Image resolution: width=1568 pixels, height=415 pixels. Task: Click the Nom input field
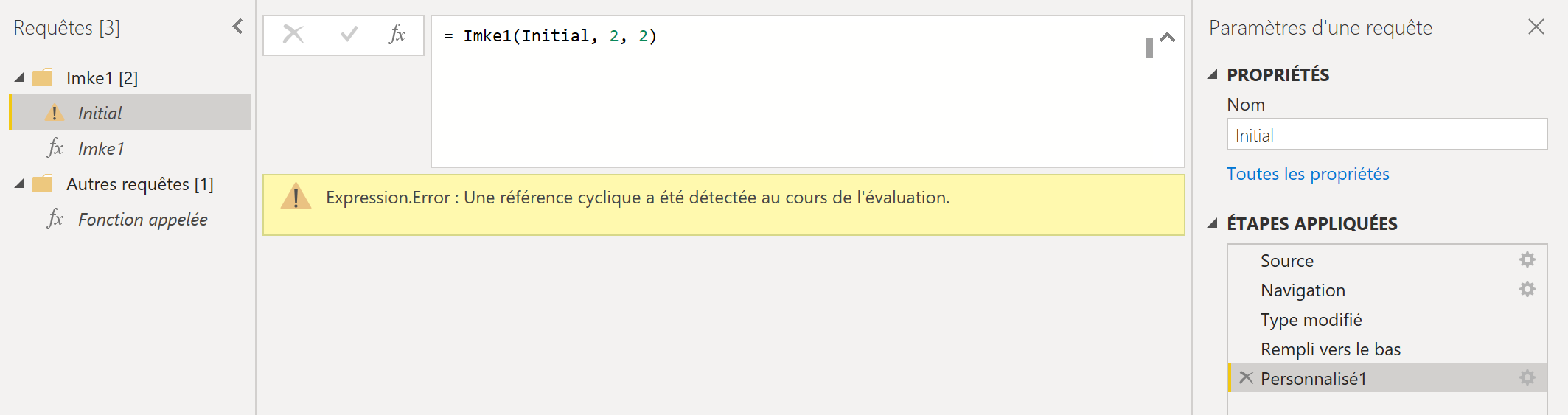point(1387,135)
